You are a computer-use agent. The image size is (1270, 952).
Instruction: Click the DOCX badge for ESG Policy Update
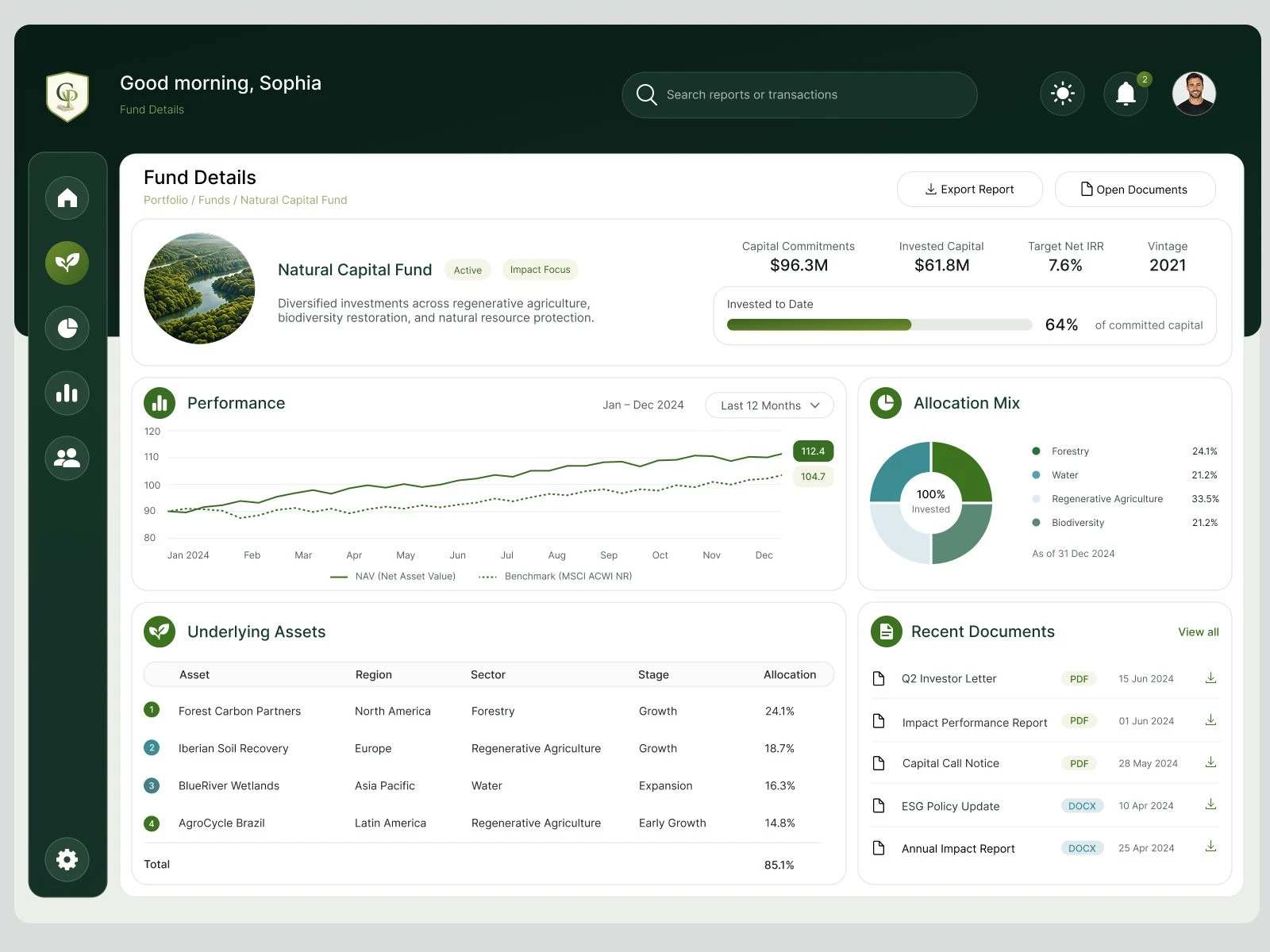pos(1082,805)
